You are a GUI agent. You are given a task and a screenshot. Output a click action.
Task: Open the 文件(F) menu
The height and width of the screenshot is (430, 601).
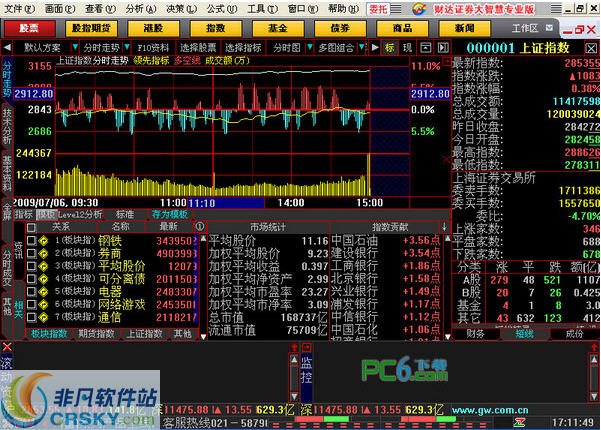point(19,8)
